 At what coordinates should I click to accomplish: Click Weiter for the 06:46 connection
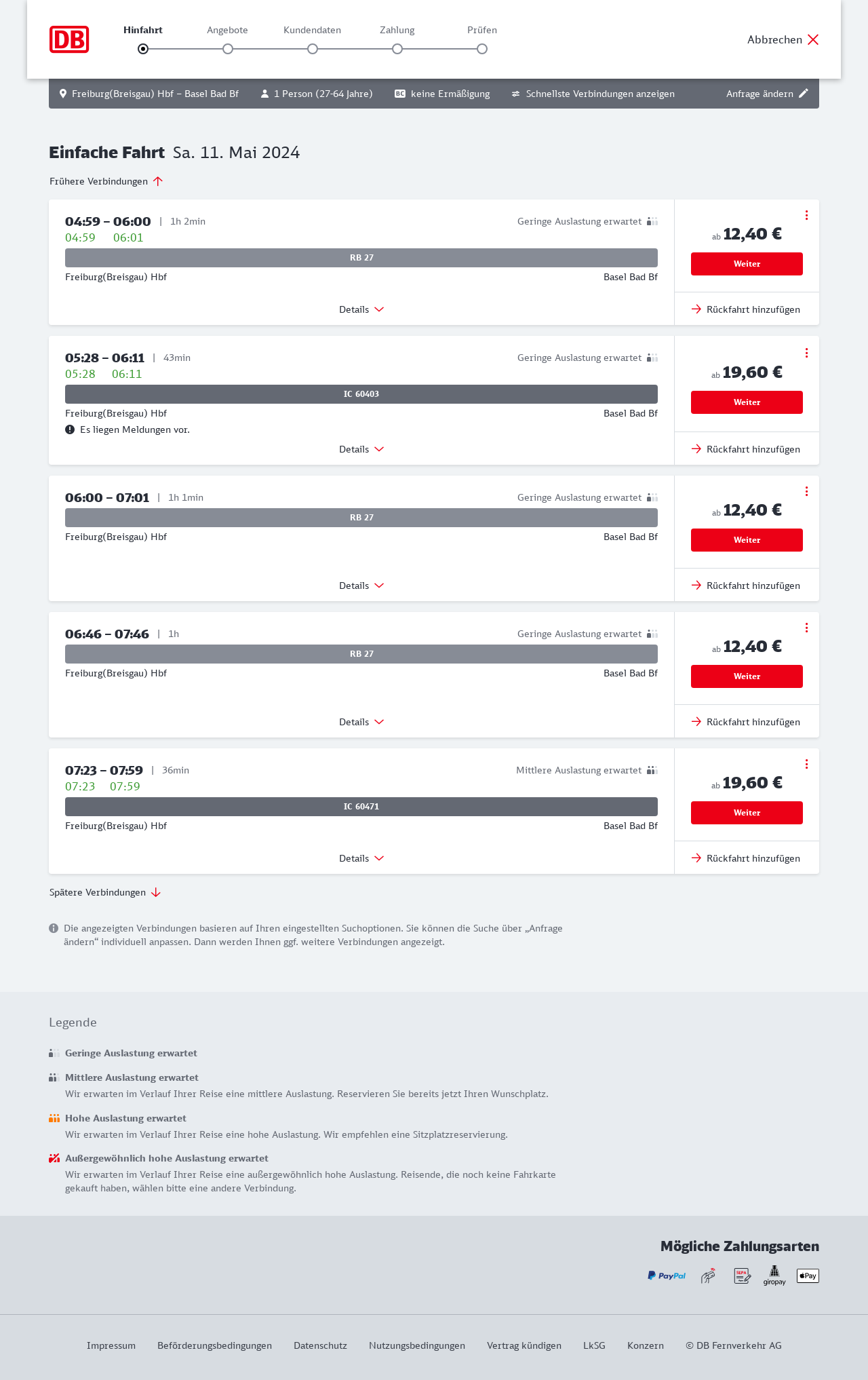point(747,676)
